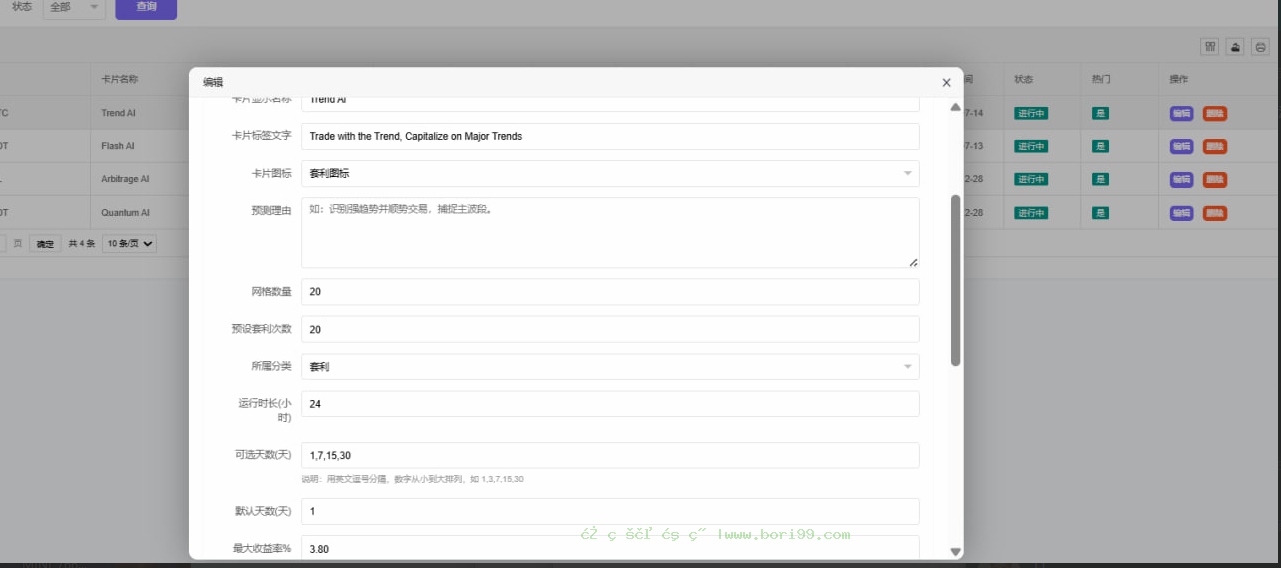Click 删除 button in Flash AI row

tap(1215, 146)
